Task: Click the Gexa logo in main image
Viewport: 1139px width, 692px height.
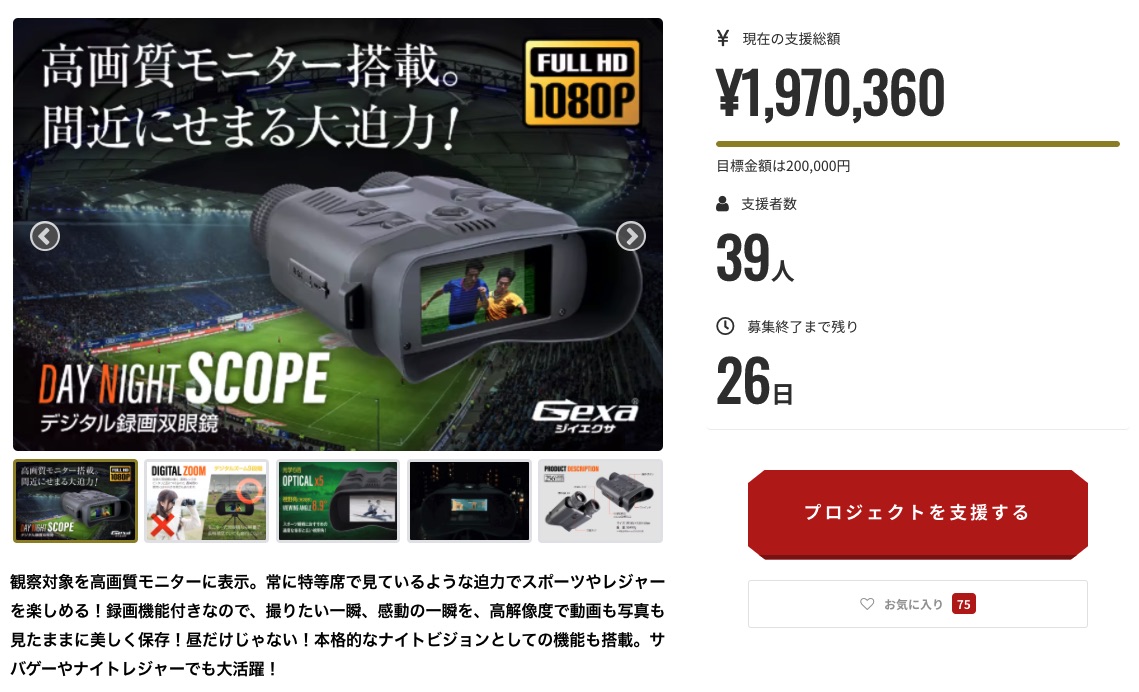Action: click(x=585, y=415)
